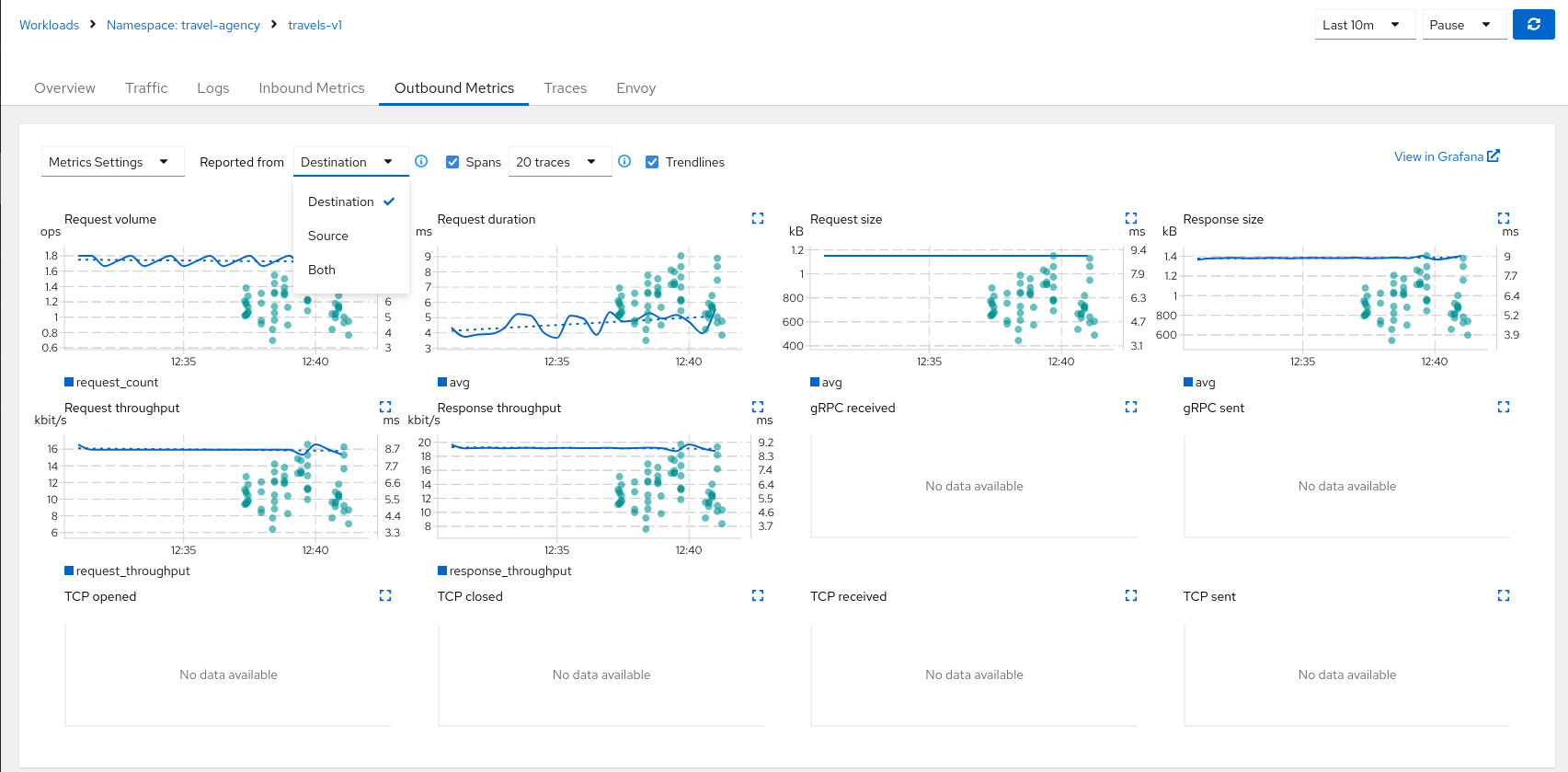Image resolution: width=1568 pixels, height=772 pixels.
Task: Expand the Request duration chart
Action: click(758, 219)
